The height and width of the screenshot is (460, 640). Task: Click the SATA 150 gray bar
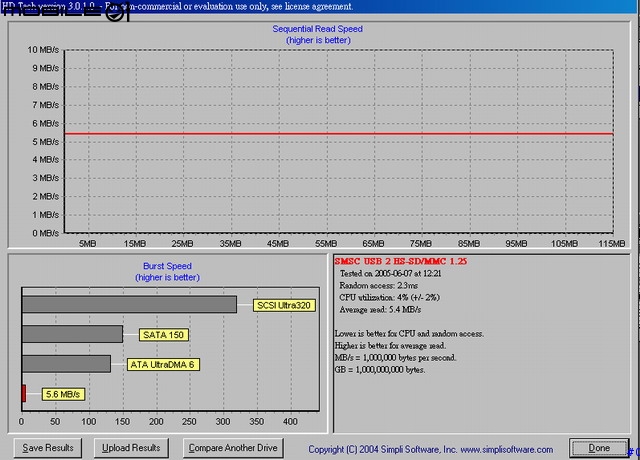(x=72, y=334)
